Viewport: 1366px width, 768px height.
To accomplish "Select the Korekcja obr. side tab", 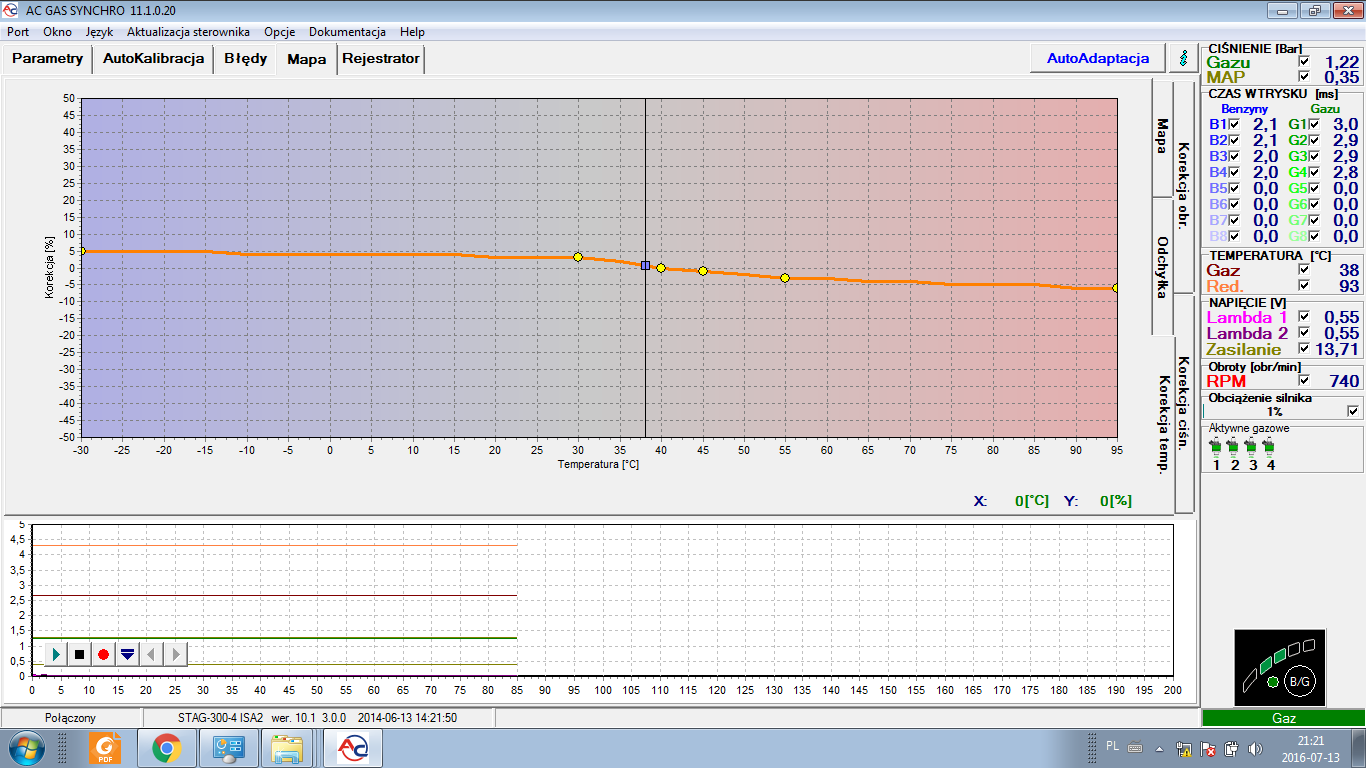I will pyautogui.click(x=1183, y=186).
